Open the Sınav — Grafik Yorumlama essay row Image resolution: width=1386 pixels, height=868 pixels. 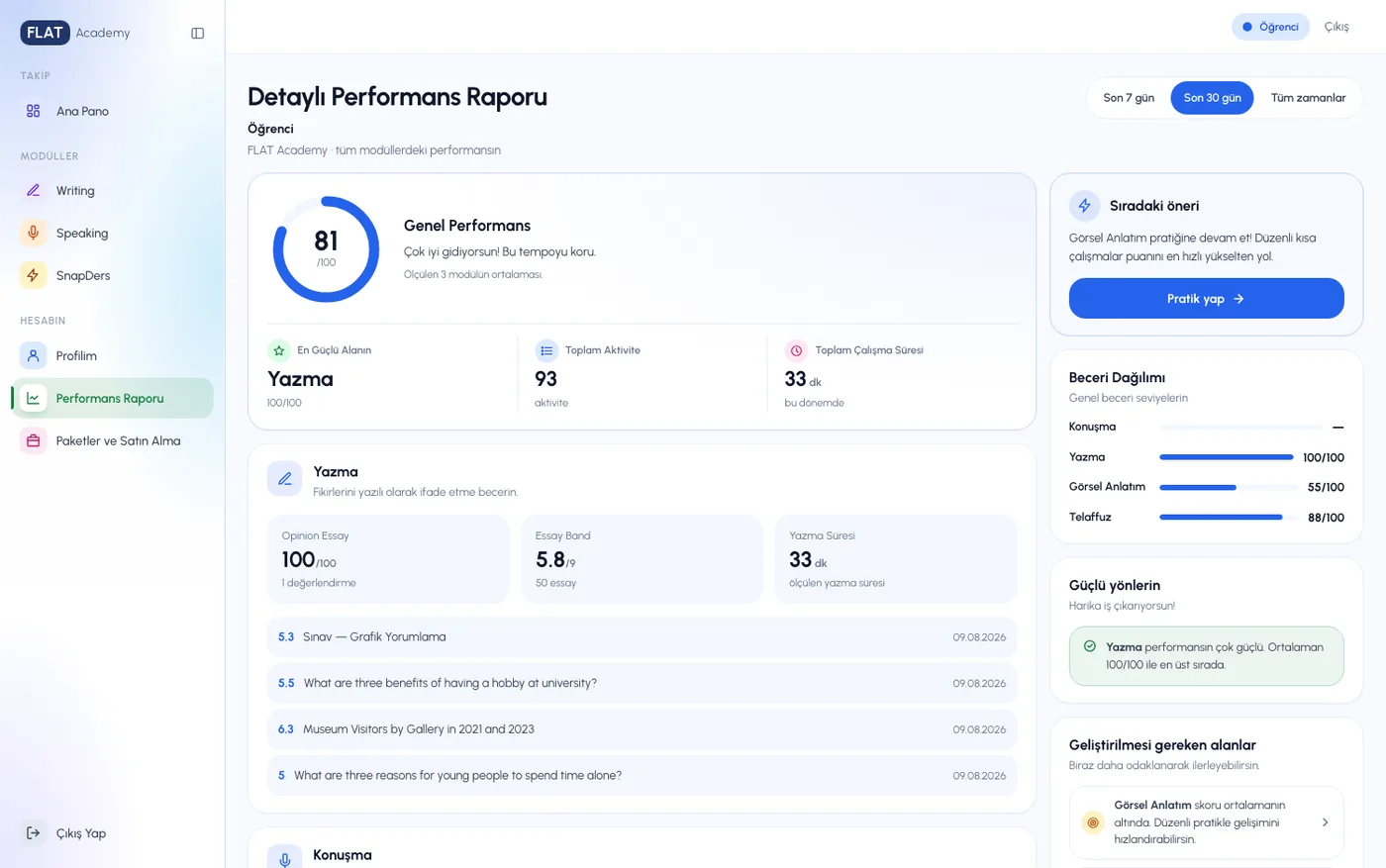(x=642, y=636)
